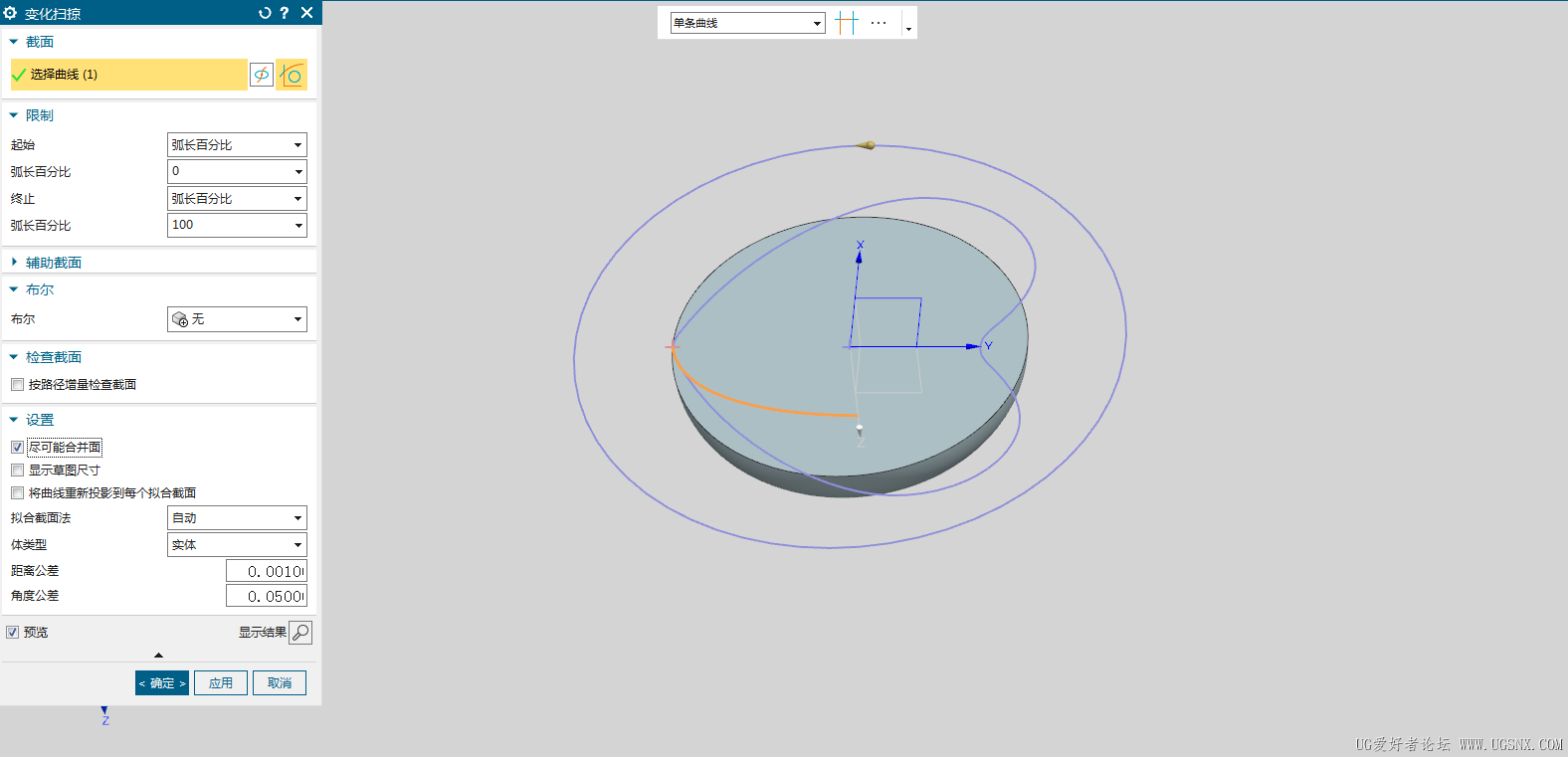Click the three-dots more options icon
The width and height of the screenshot is (1568, 757).
pyautogui.click(x=879, y=23)
